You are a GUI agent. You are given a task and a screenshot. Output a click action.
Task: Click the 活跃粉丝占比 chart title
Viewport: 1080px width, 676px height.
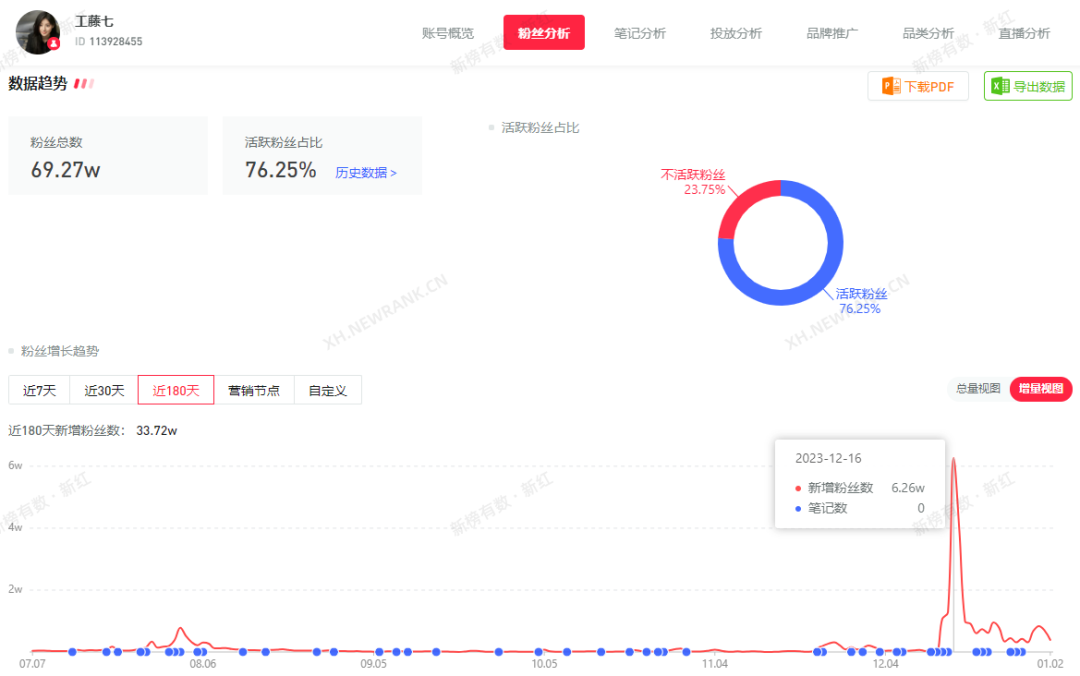point(540,127)
